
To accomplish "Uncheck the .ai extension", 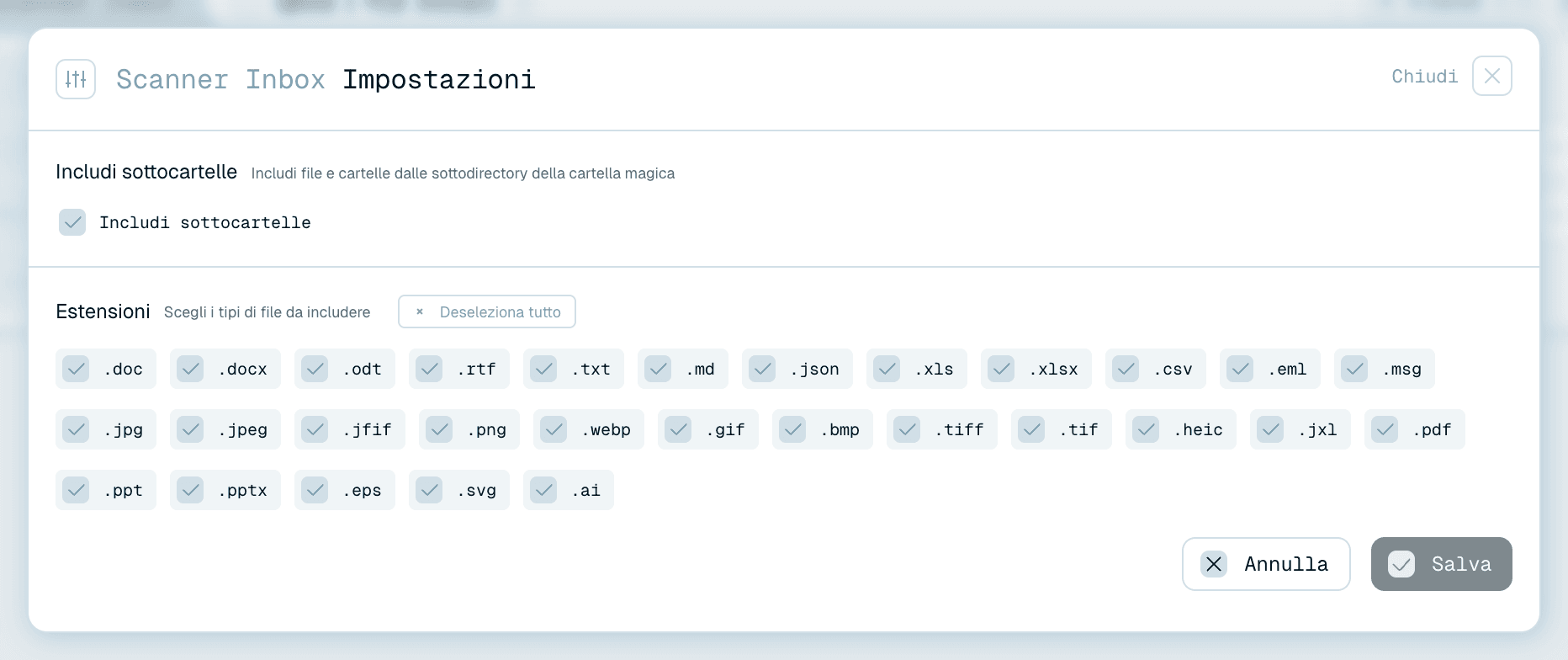I will (x=543, y=490).
